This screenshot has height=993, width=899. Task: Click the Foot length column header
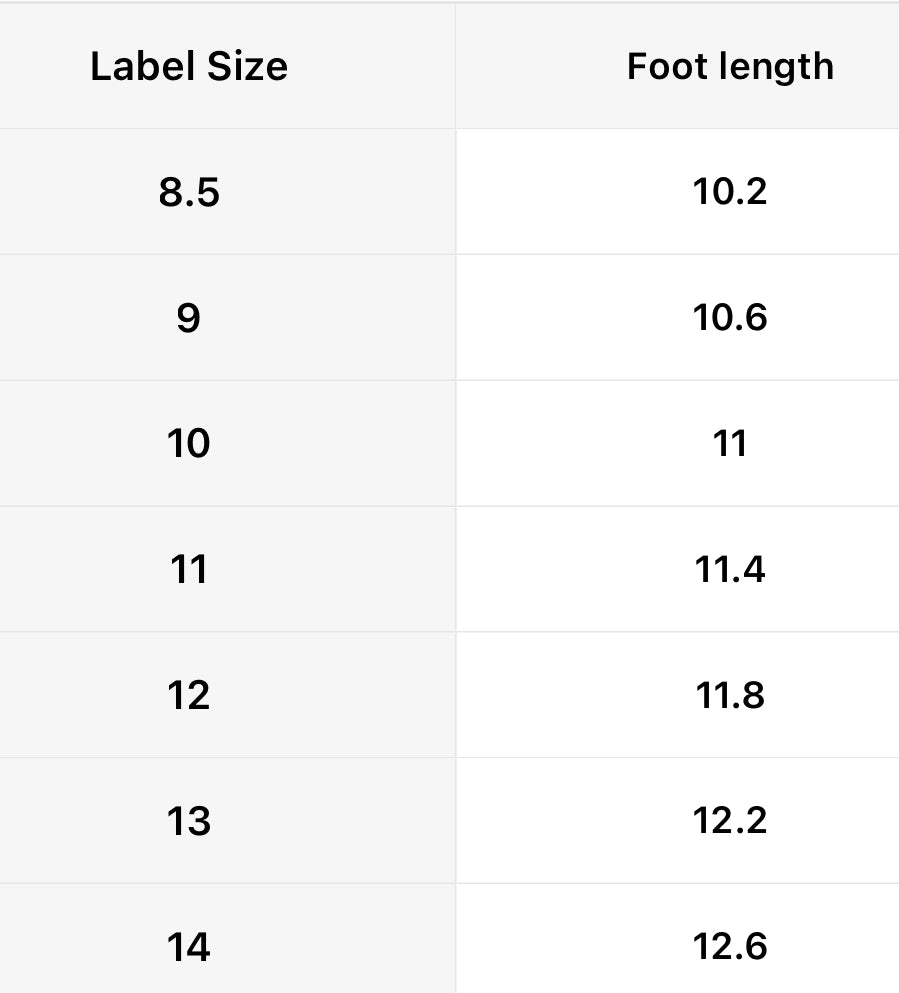[x=730, y=67]
